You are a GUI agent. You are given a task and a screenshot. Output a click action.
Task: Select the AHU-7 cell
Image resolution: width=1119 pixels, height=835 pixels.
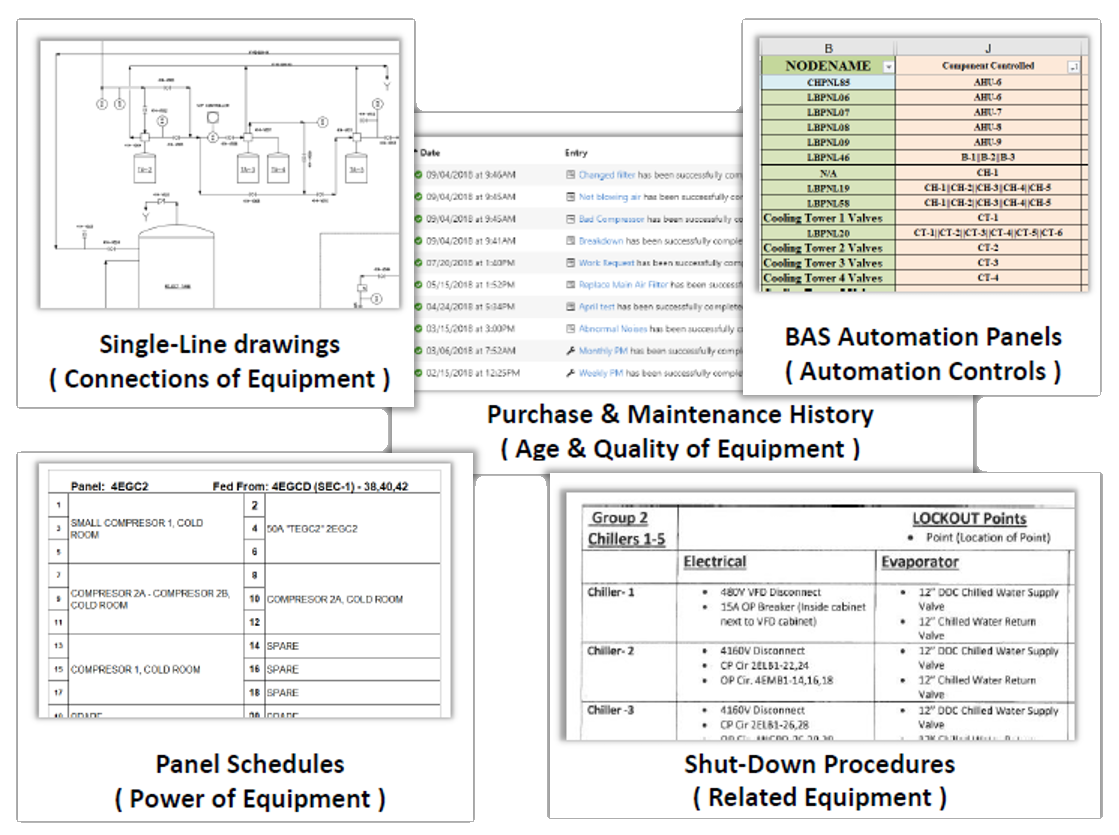click(988, 112)
